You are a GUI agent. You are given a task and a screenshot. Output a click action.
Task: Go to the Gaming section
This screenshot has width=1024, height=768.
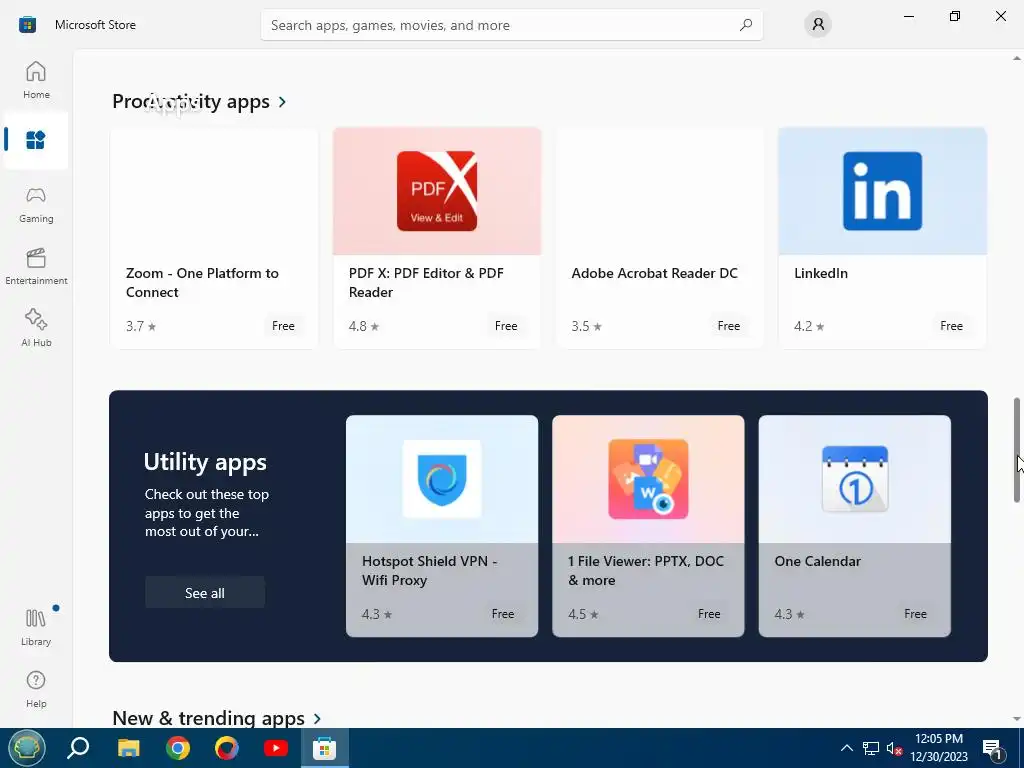click(x=36, y=205)
